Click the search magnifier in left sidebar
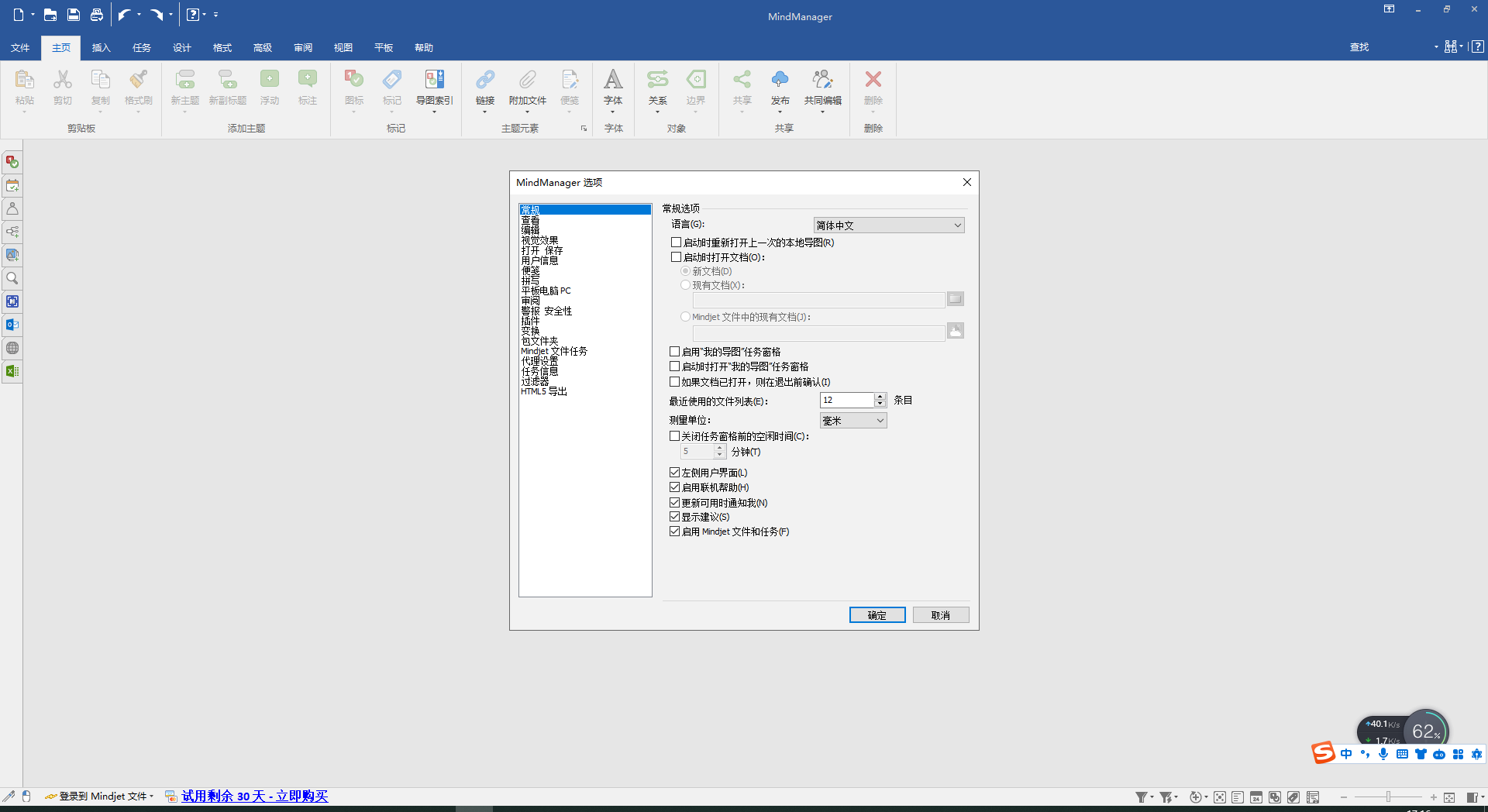Screen dimensions: 1488x812 (x=12, y=278)
